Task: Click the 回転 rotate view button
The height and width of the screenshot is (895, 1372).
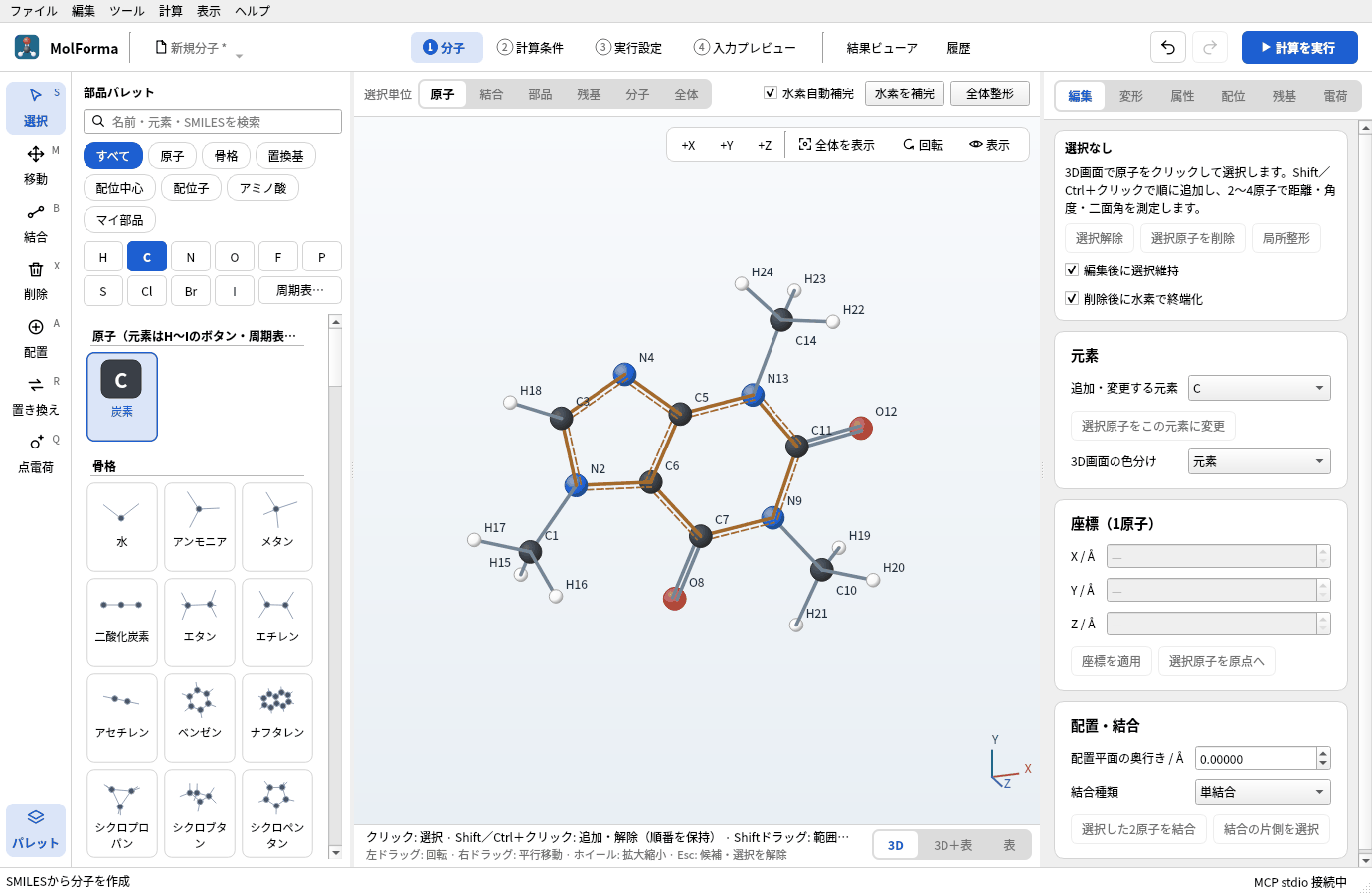Action: pos(923,145)
